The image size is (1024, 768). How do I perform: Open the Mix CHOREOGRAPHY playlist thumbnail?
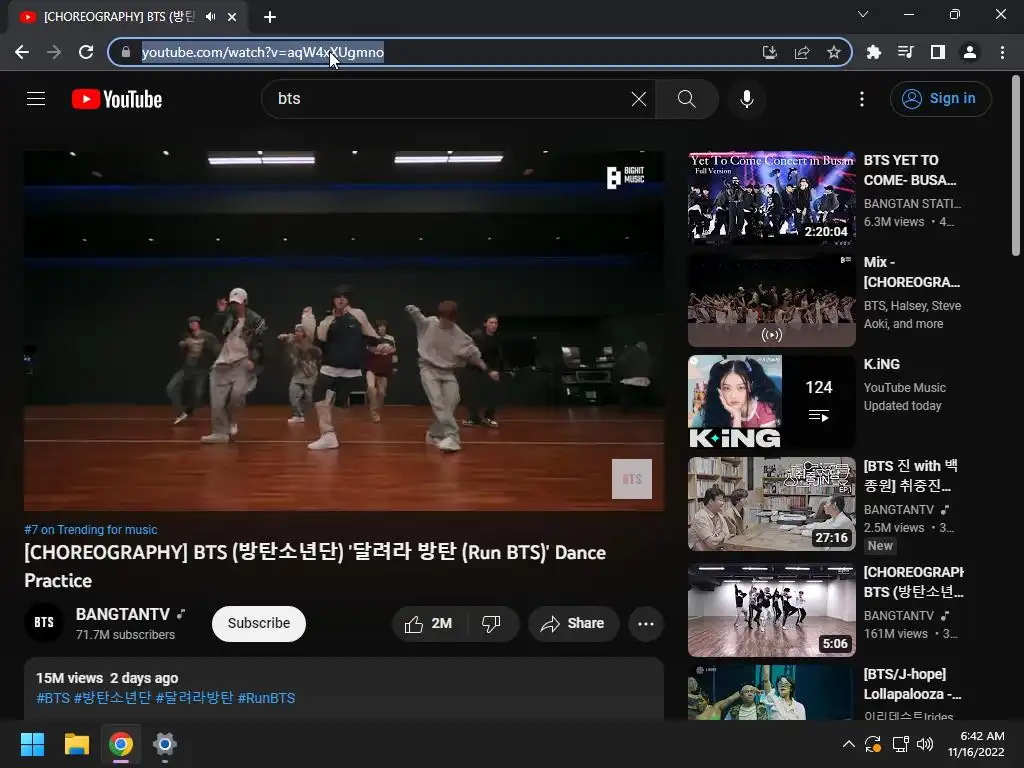[x=771, y=300]
